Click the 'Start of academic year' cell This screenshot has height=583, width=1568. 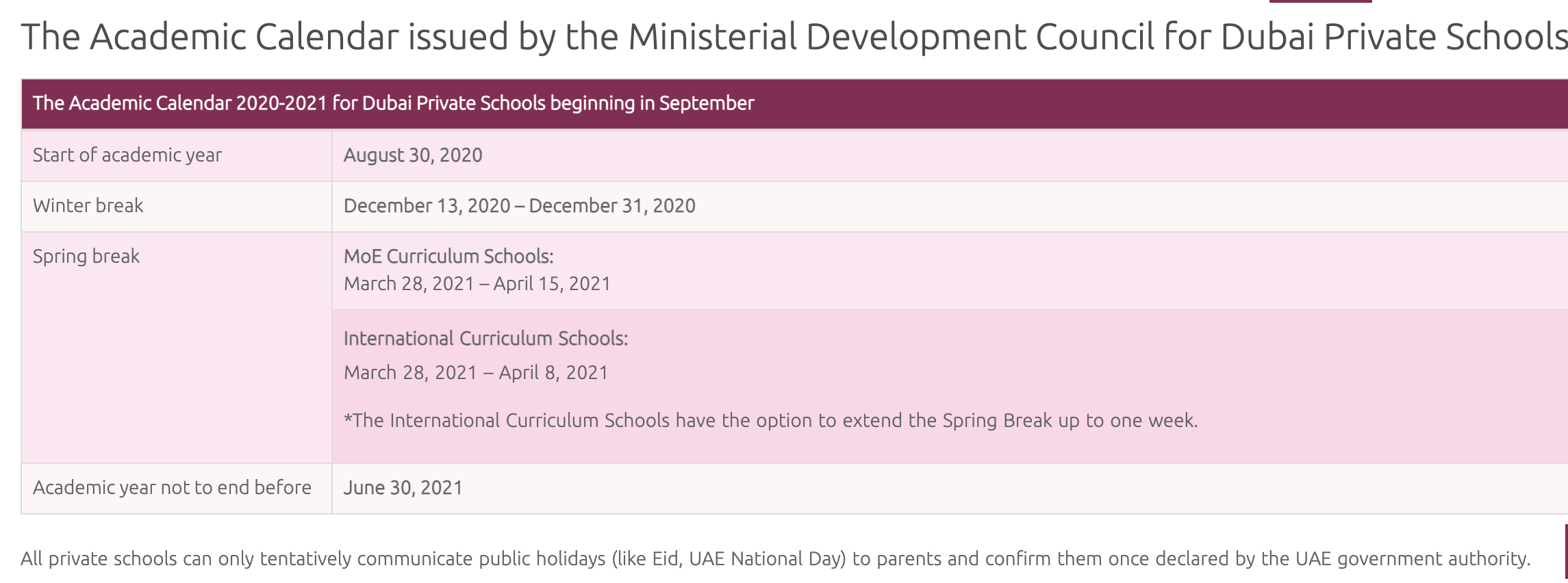(177, 155)
